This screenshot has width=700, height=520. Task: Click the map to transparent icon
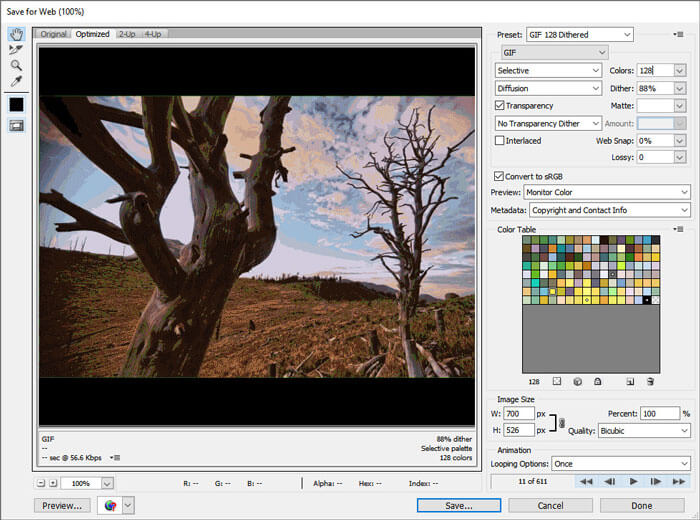click(x=557, y=381)
